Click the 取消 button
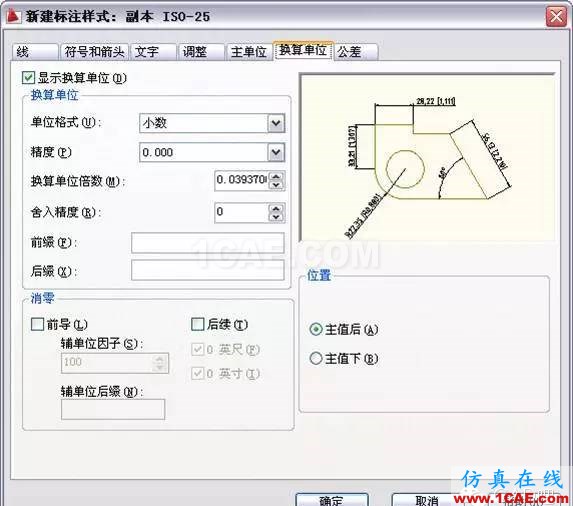This screenshot has width=573, height=506. click(426, 500)
